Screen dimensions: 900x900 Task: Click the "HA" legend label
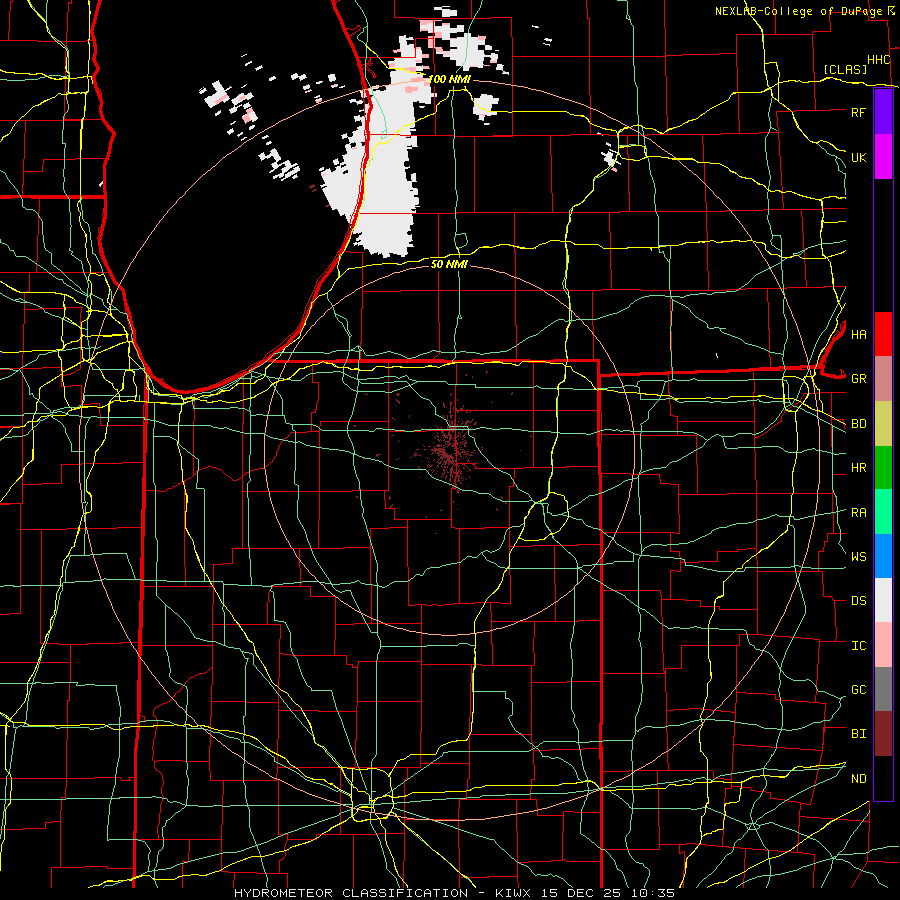(x=858, y=334)
